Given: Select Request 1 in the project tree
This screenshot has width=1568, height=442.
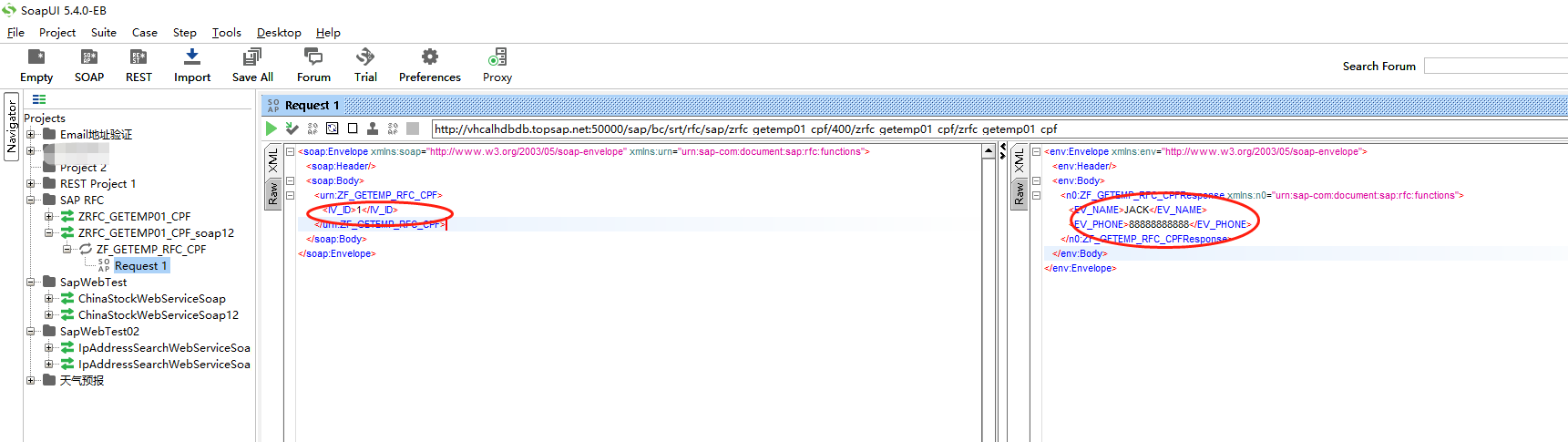Looking at the screenshot, I should pyautogui.click(x=140, y=265).
